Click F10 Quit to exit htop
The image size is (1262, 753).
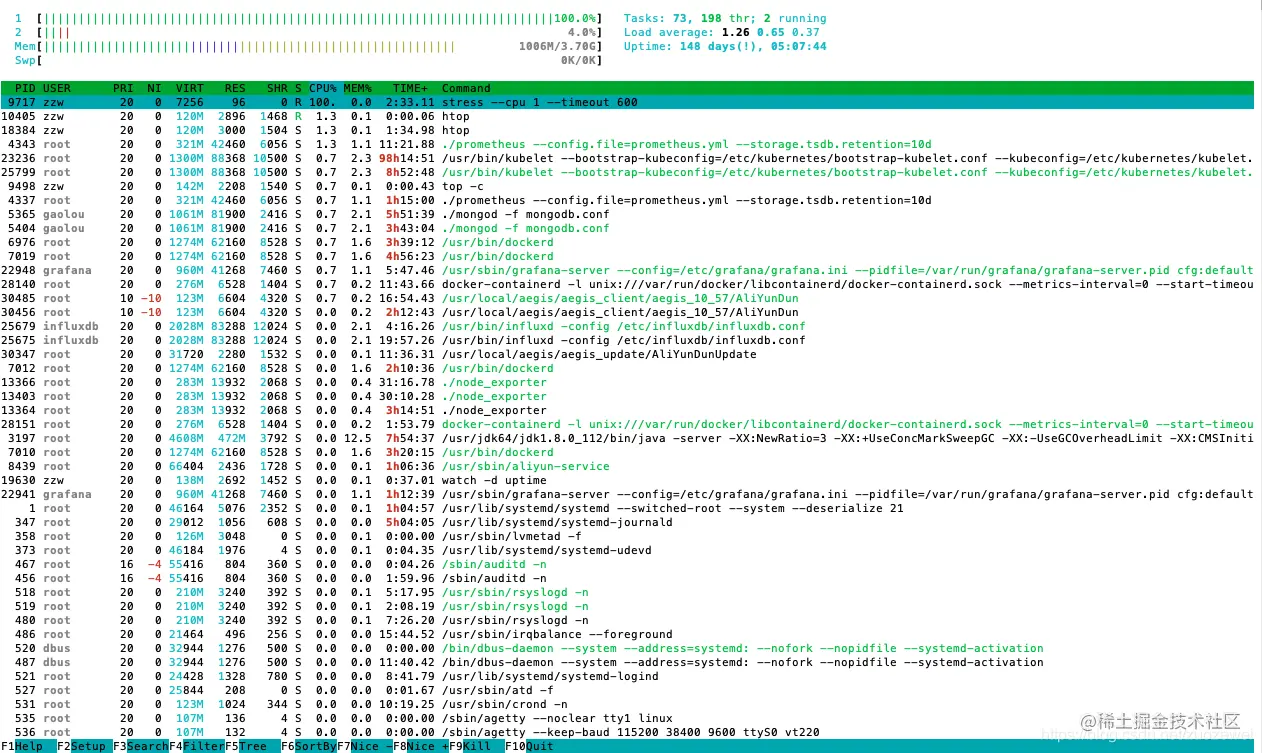coord(532,746)
